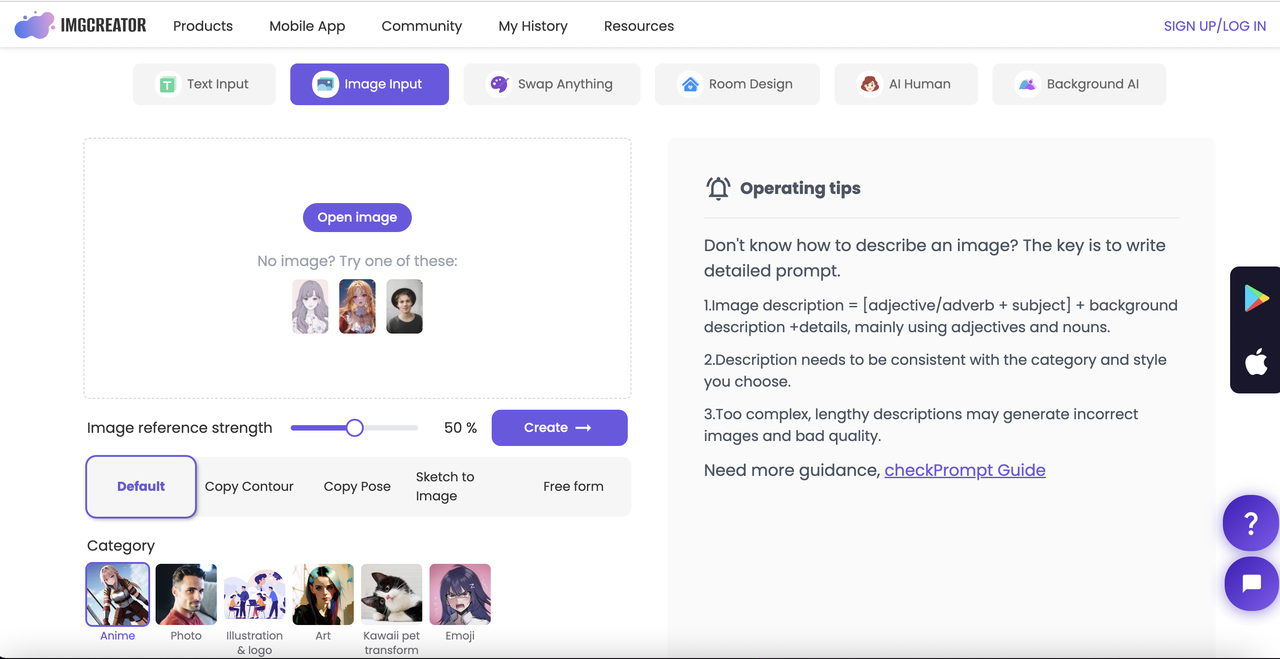Click the AI Human face icon
The image size is (1280, 659).
tap(870, 85)
